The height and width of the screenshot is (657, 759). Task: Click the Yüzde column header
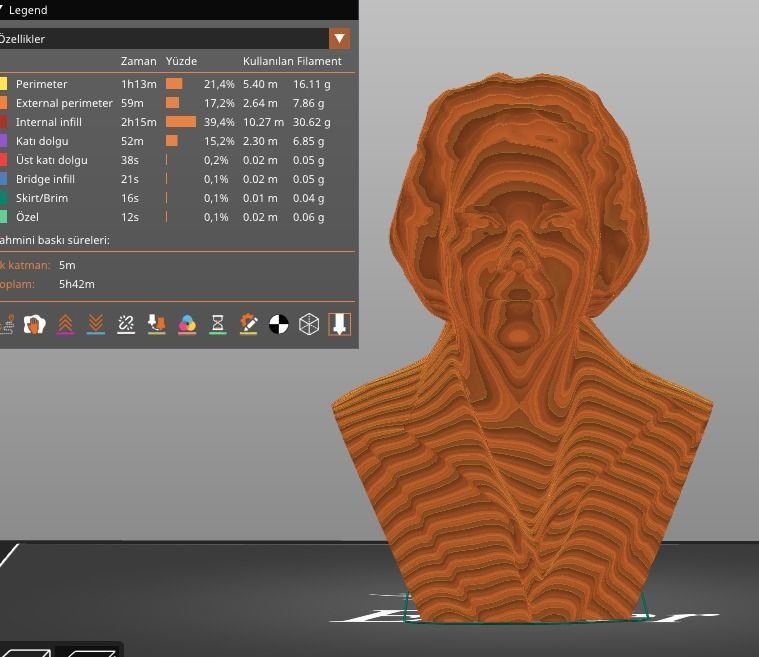pyautogui.click(x=181, y=61)
